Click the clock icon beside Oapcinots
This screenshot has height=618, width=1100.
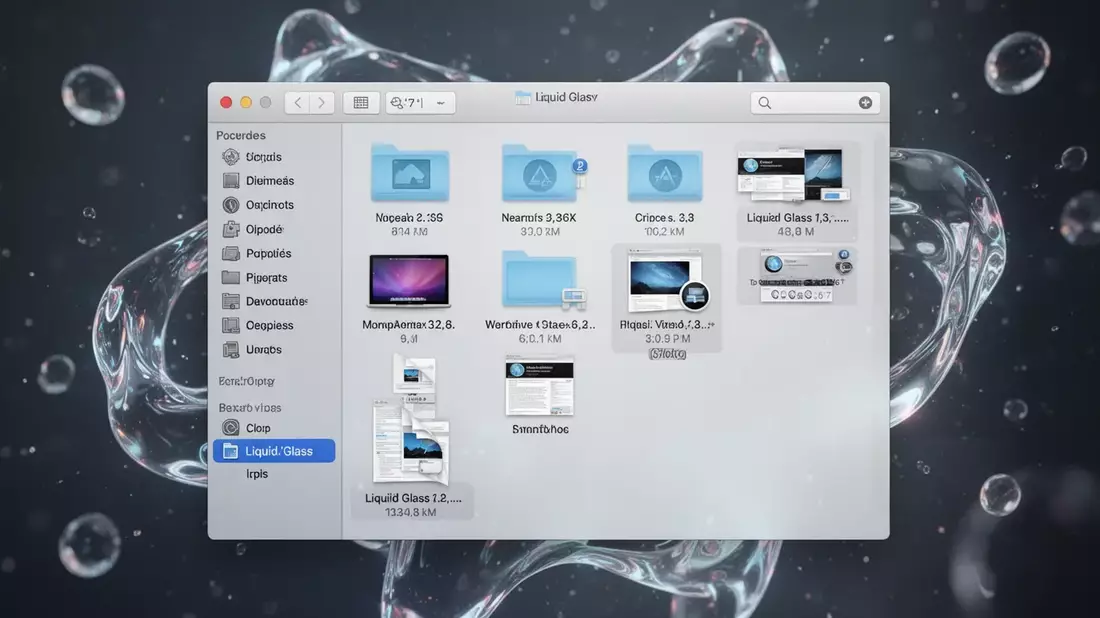tap(231, 205)
